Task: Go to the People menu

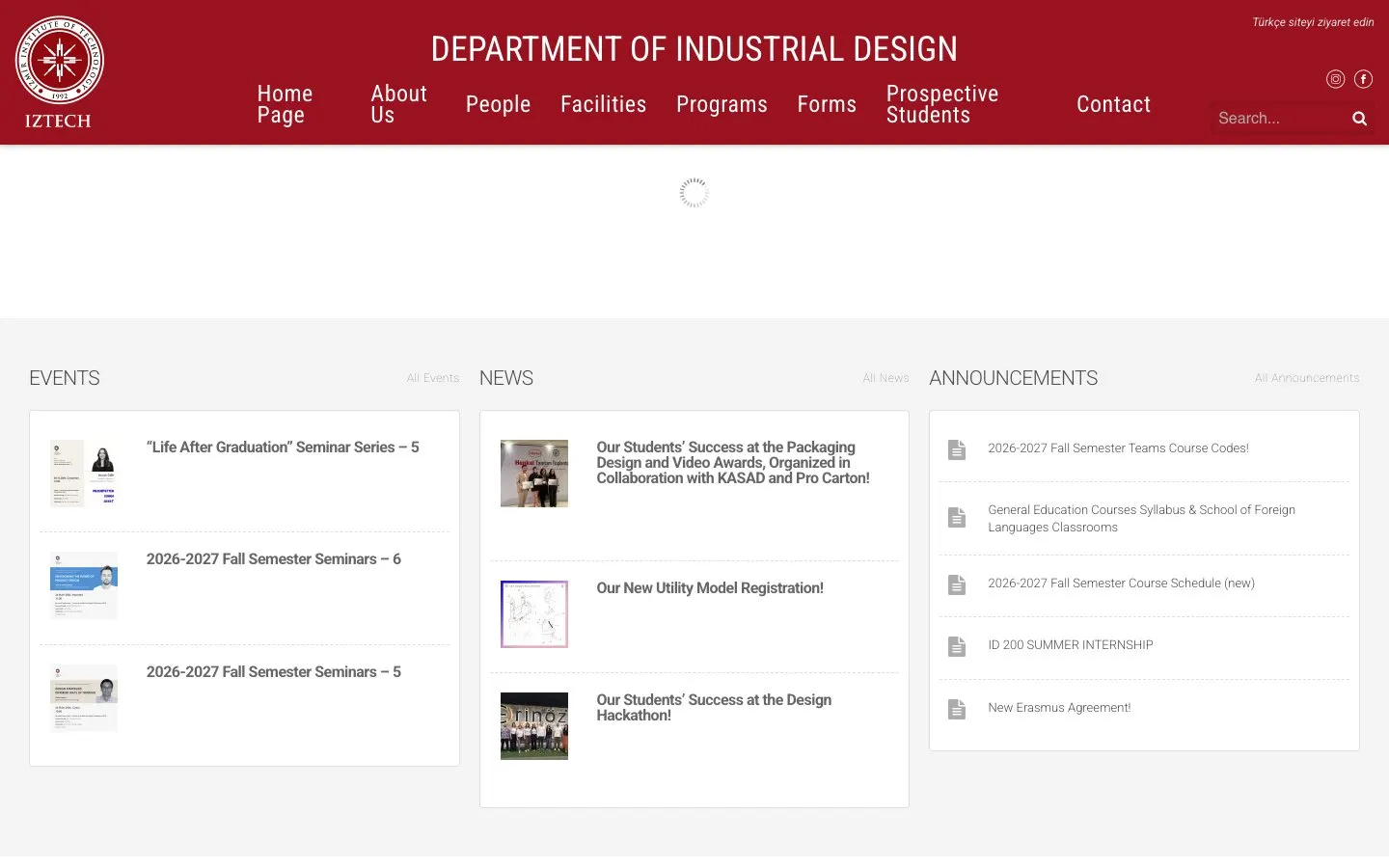Action: point(498,104)
